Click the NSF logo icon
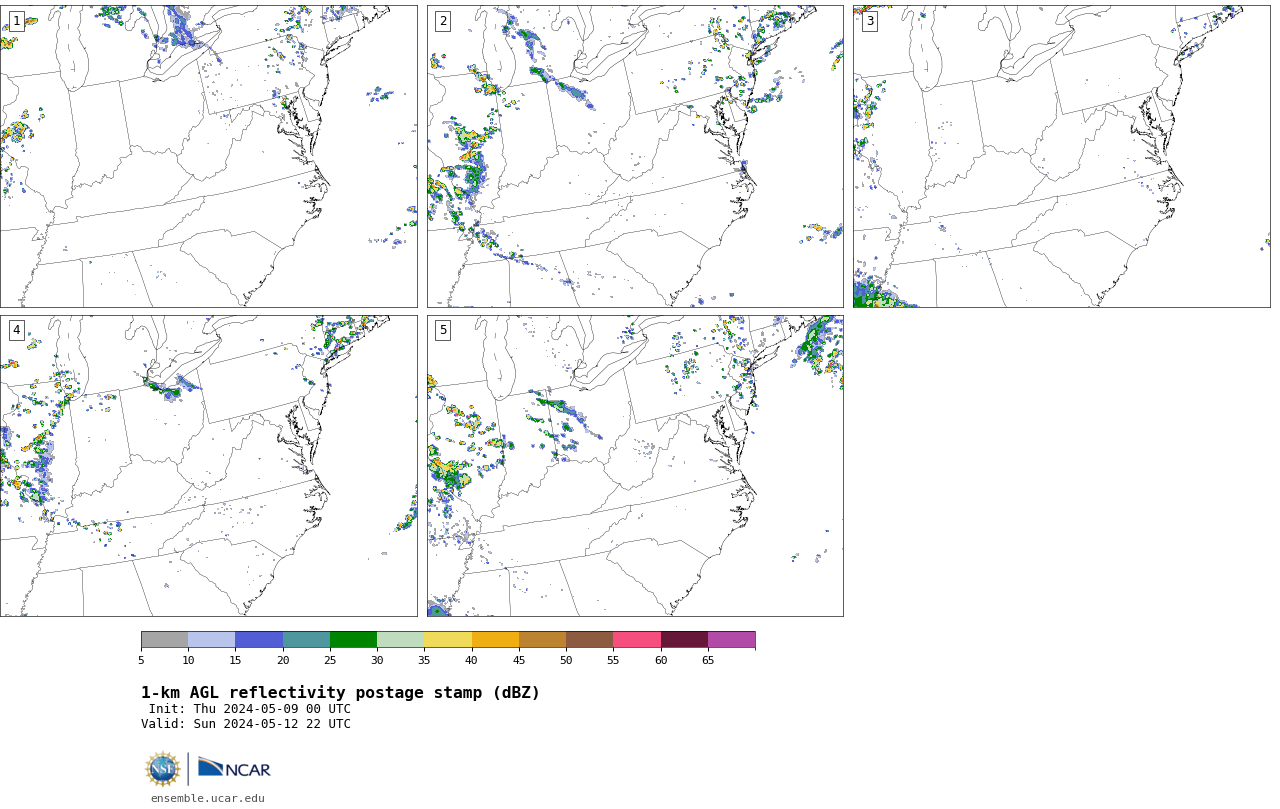 coord(163,769)
